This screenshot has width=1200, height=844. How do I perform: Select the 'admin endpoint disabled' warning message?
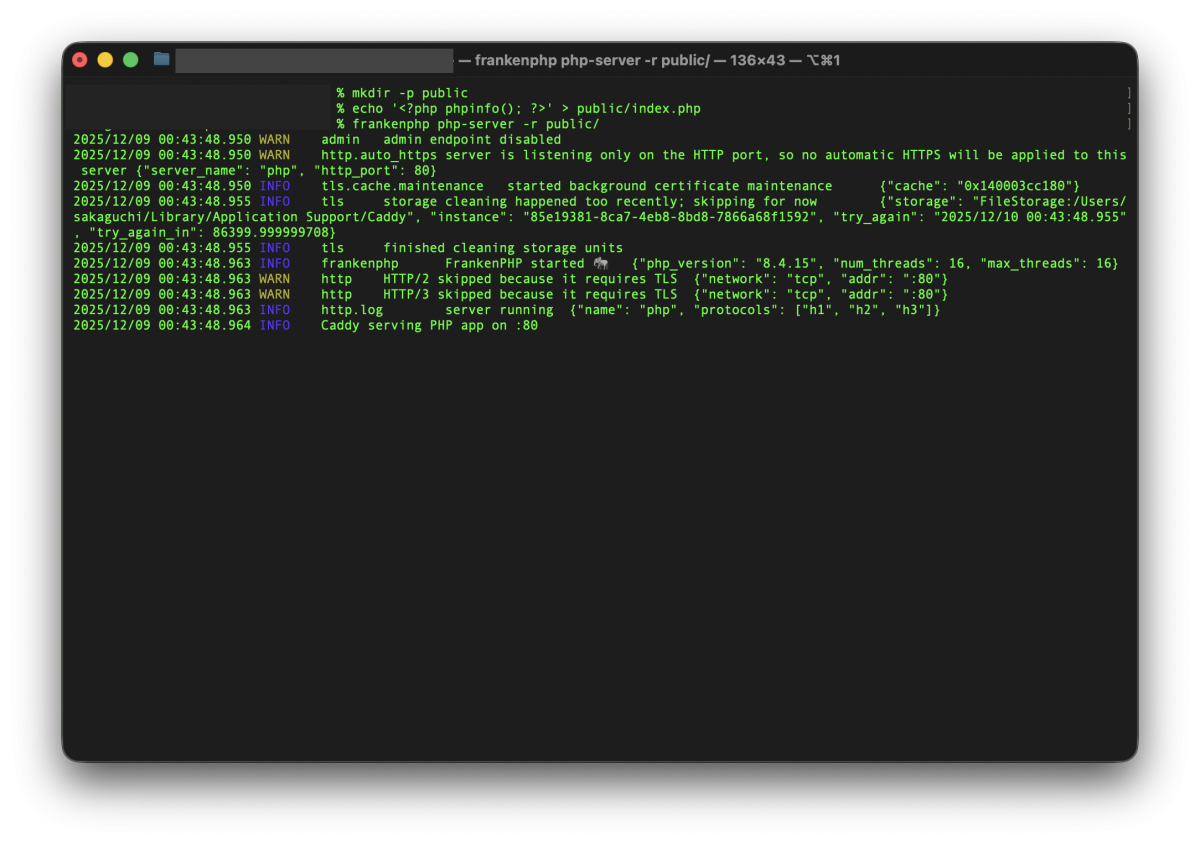click(472, 140)
